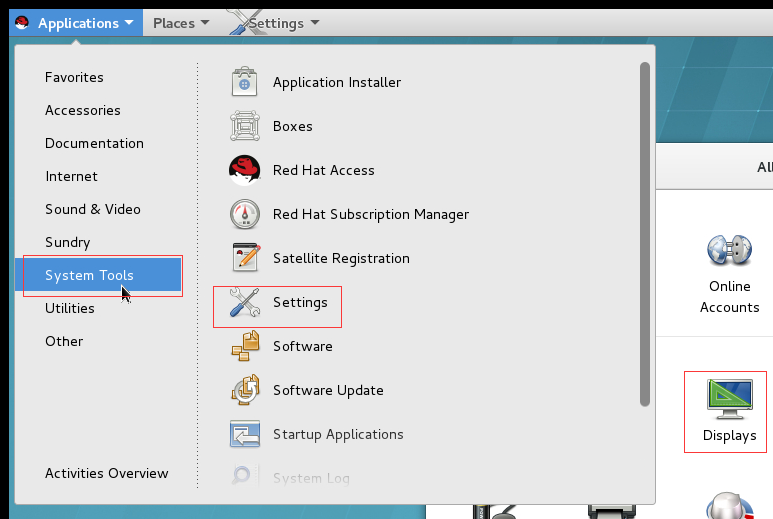Open Activities Overview

(106, 473)
